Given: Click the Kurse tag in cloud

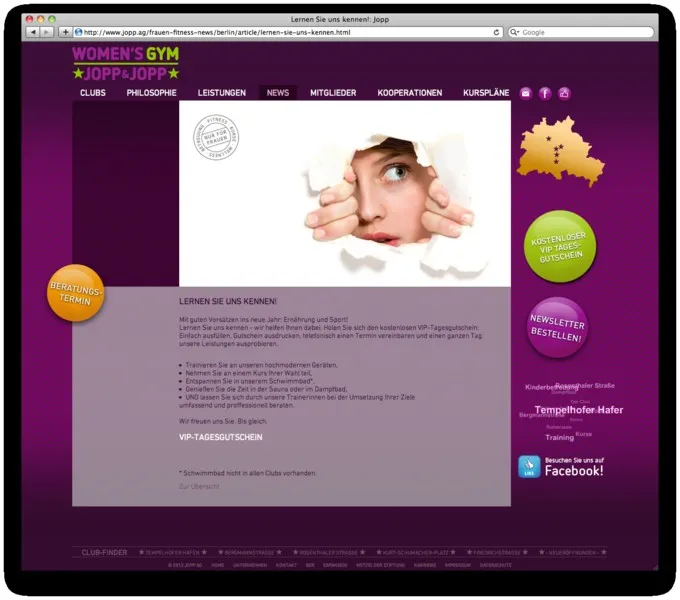Looking at the screenshot, I should click(584, 434).
